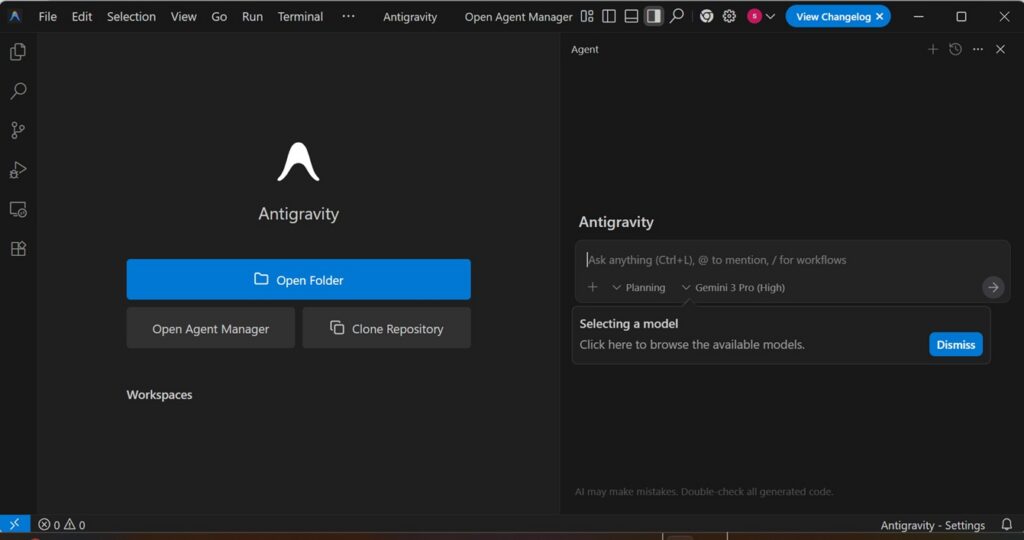
Task: Click the Antigravity title in the title bar
Action: [410, 17]
